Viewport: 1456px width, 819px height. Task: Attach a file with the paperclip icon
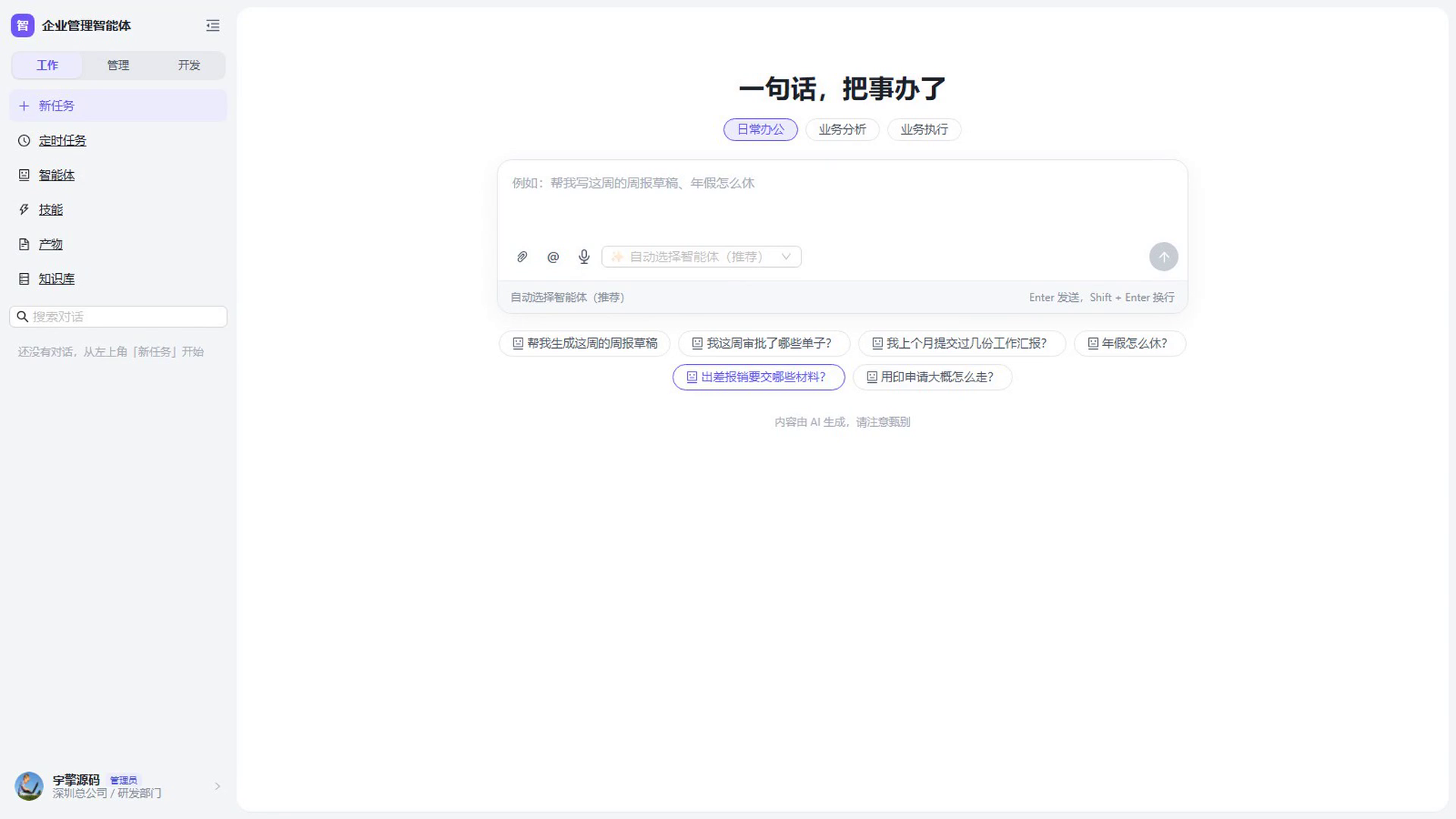click(x=522, y=257)
